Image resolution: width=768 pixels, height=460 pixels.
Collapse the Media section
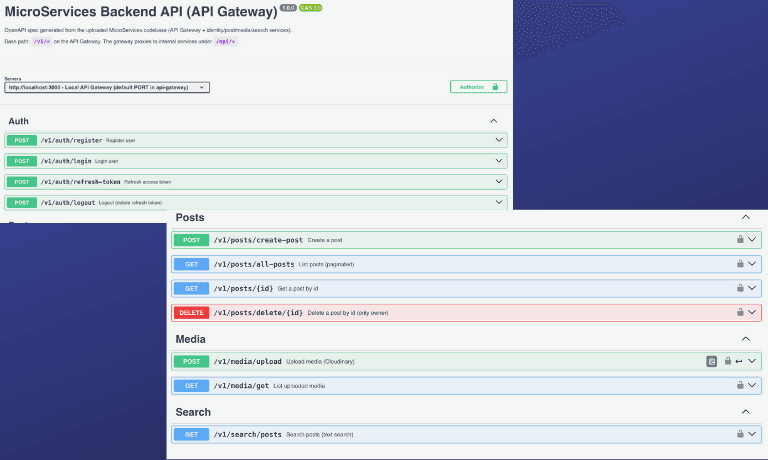coord(745,339)
